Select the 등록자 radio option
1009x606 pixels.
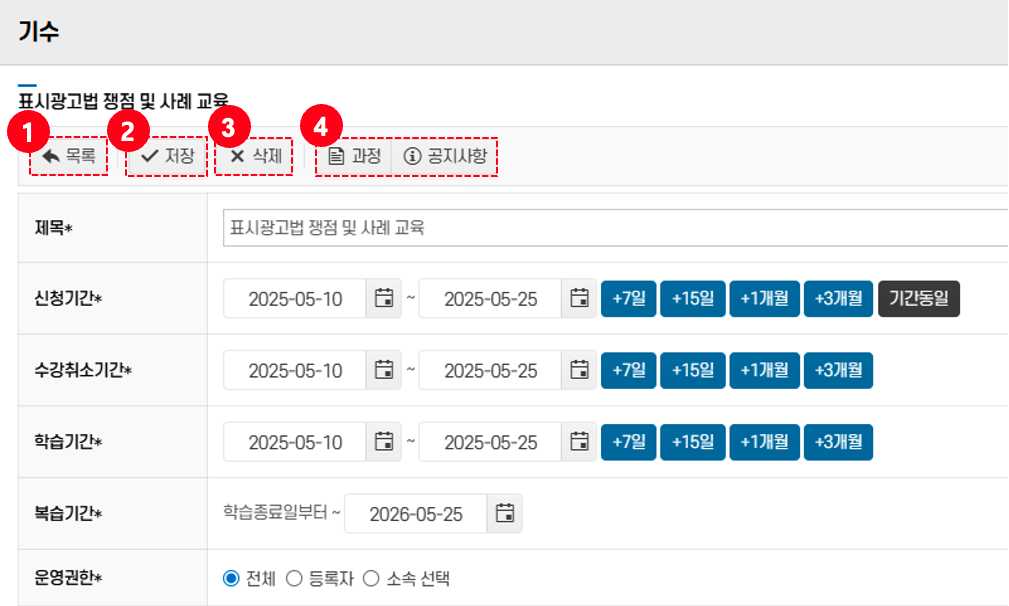pyautogui.click(x=294, y=578)
